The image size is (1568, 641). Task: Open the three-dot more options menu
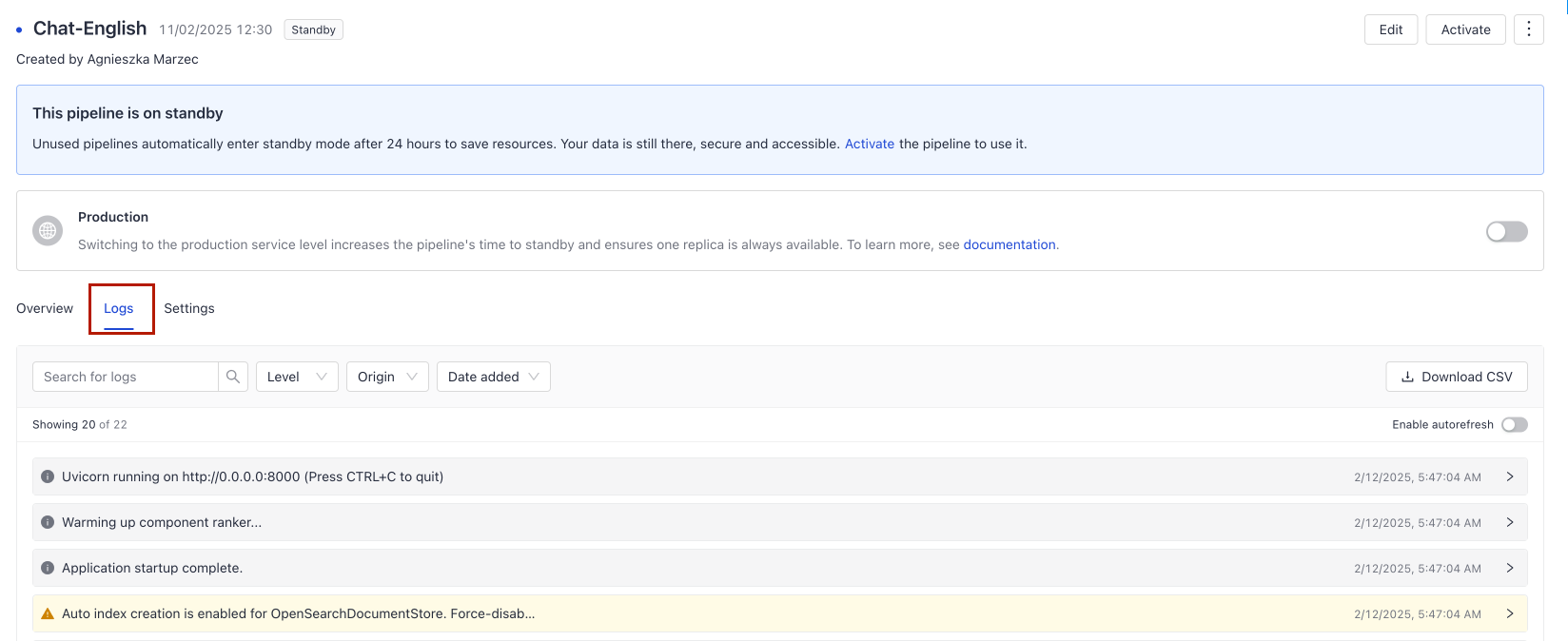tap(1528, 29)
